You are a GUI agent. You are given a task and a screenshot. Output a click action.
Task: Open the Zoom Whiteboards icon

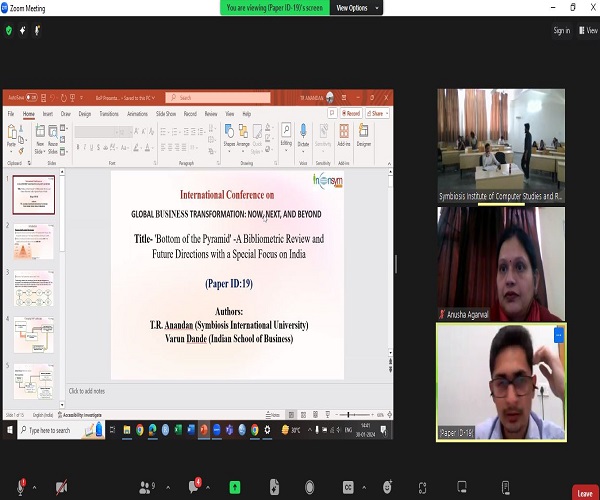[x=462, y=487]
